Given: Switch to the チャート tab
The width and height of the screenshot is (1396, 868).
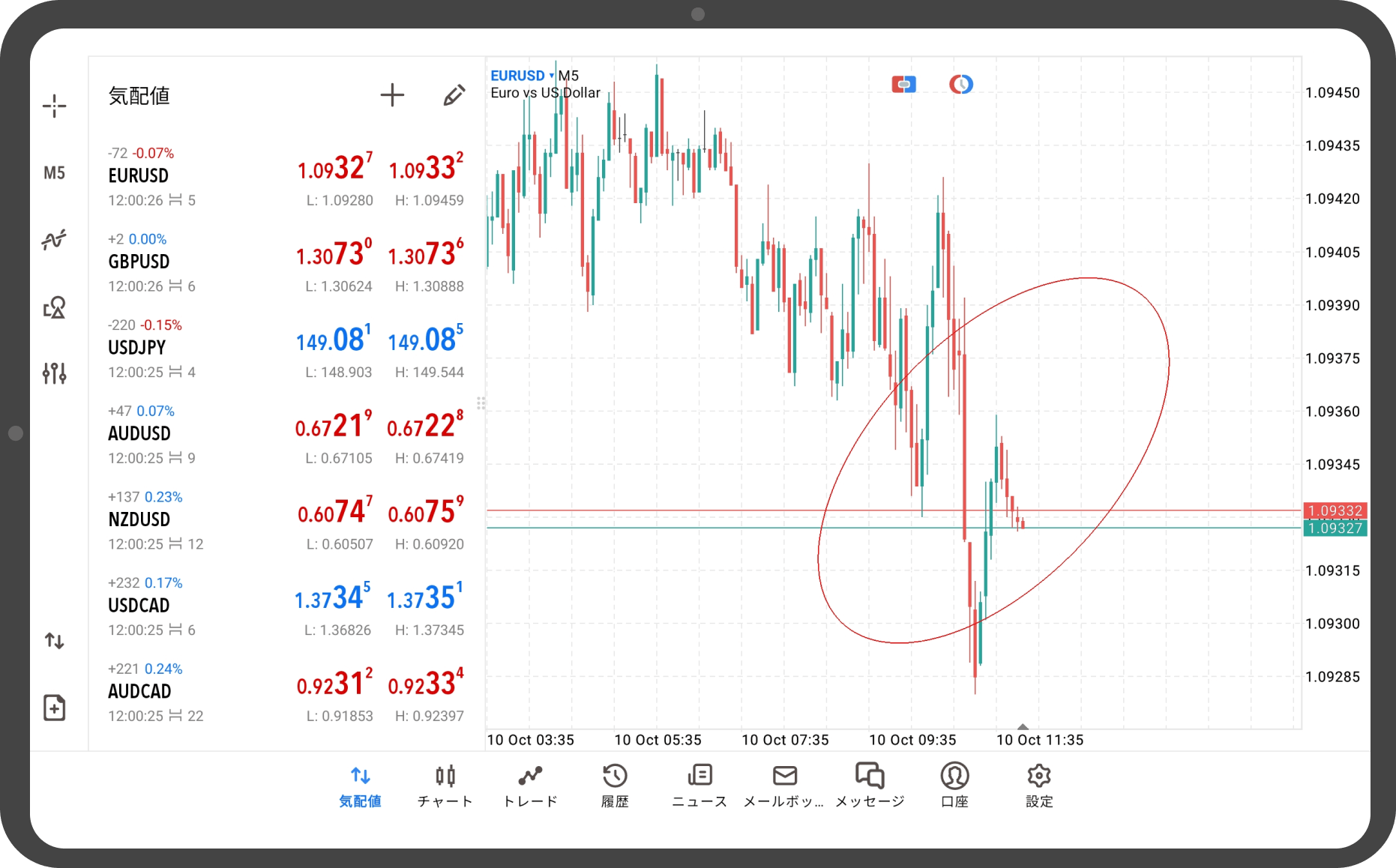Looking at the screenshot, I should (x=445, y=786).
